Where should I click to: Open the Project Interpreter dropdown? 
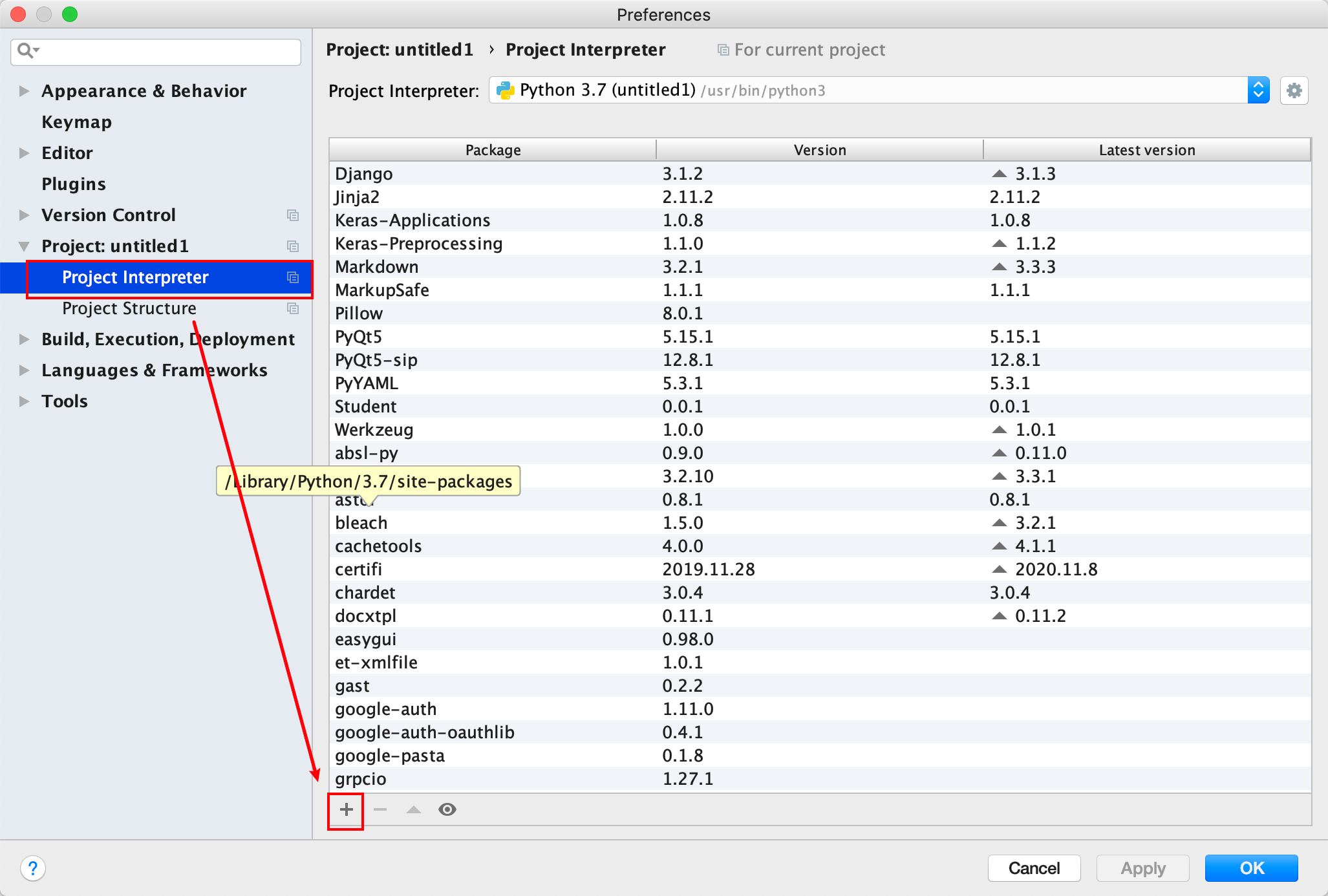(x=1258, y=91)
